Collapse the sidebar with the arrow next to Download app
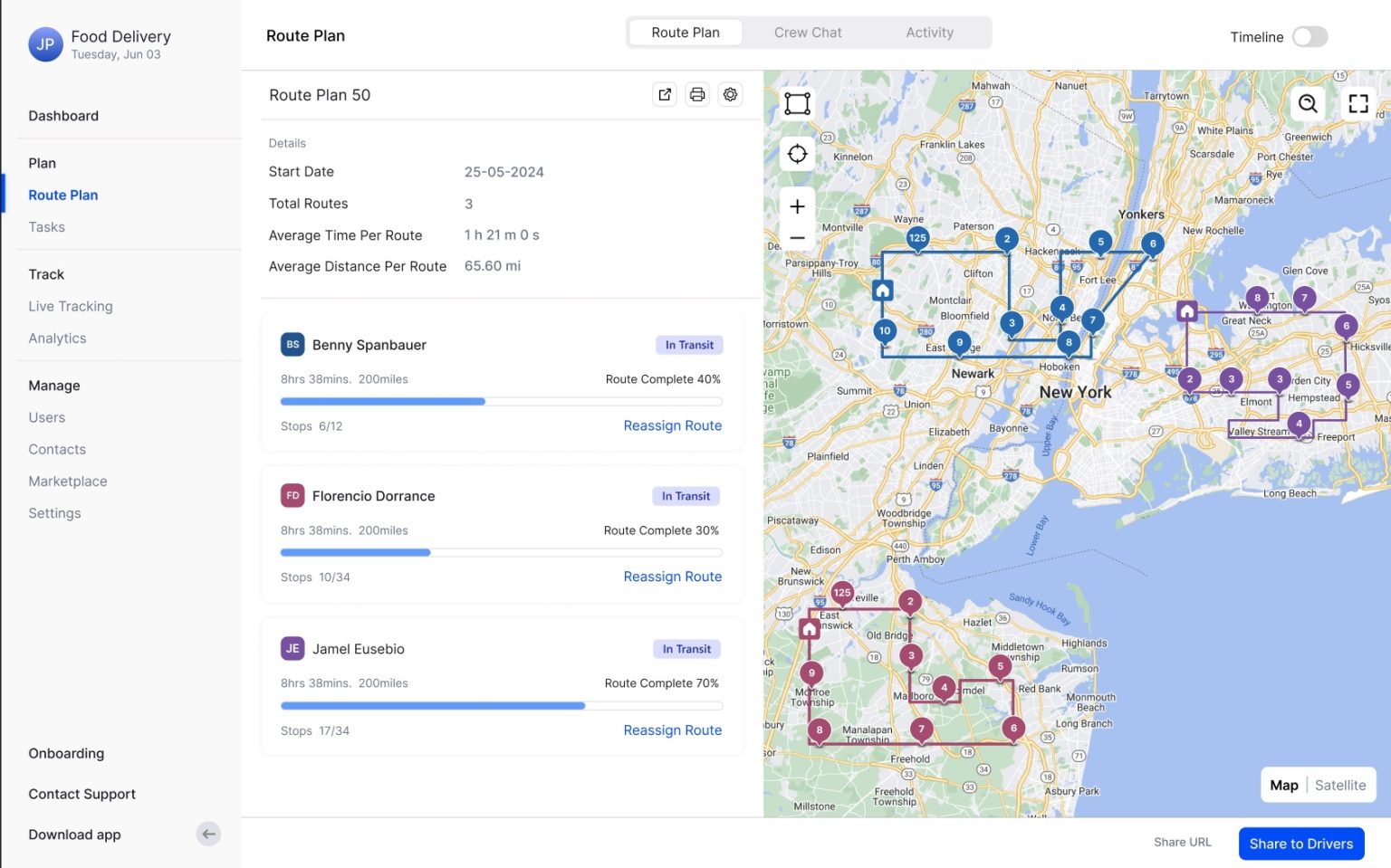The image size is (1391, 868). [208, 834]
